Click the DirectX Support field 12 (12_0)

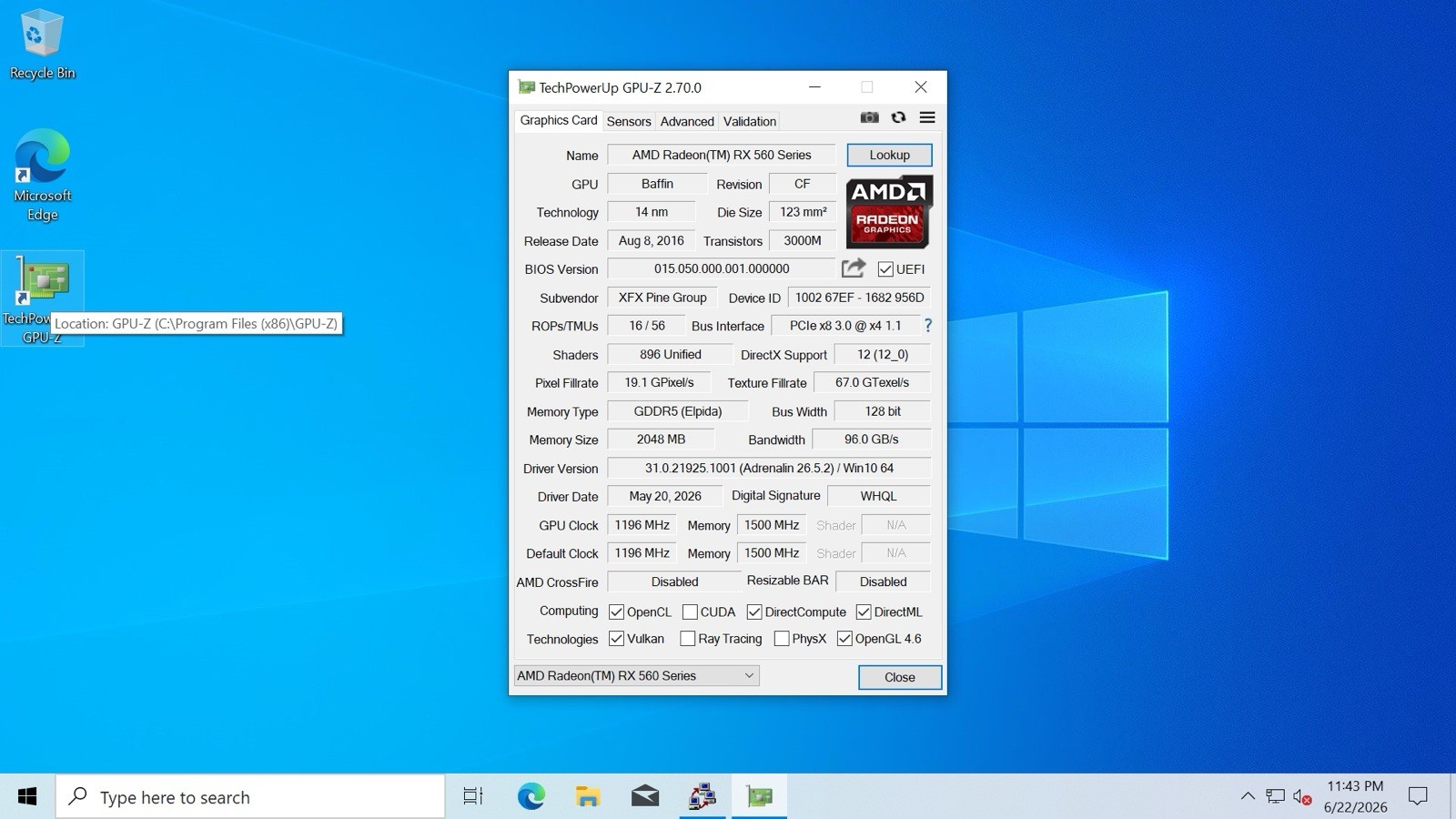coord(883,354)
